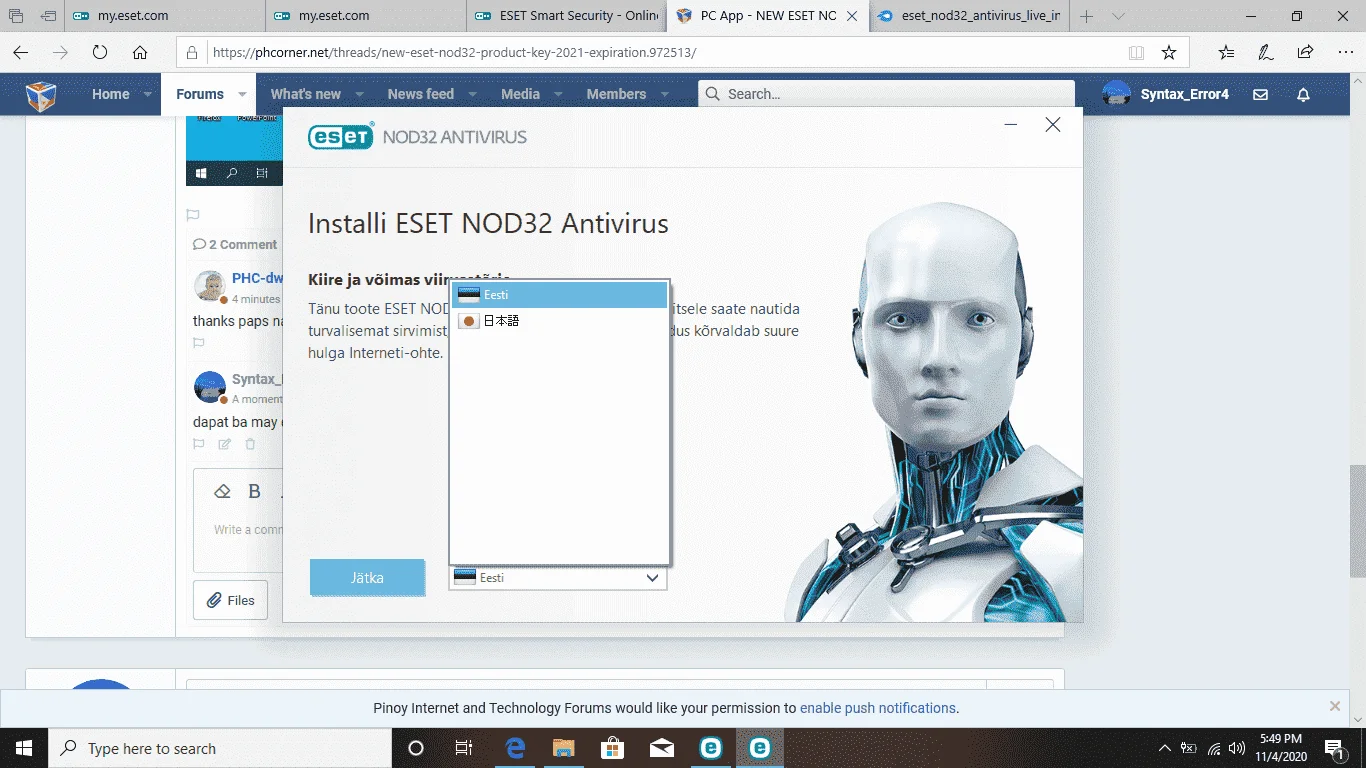
Task: Show the tabs you've set aside
Action: [16, 16]
